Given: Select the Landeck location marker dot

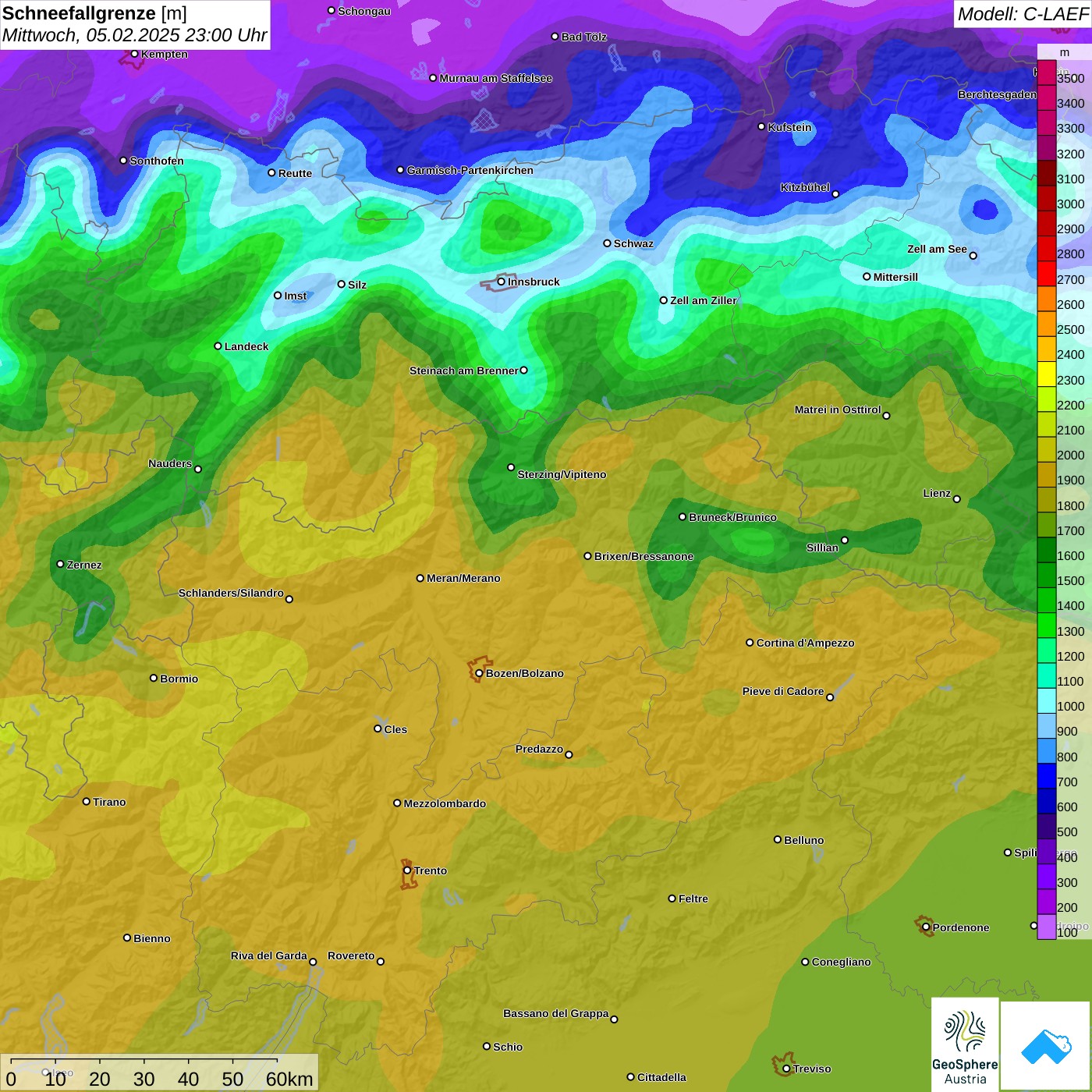Looking at the screenshot, I should (218, 346).
